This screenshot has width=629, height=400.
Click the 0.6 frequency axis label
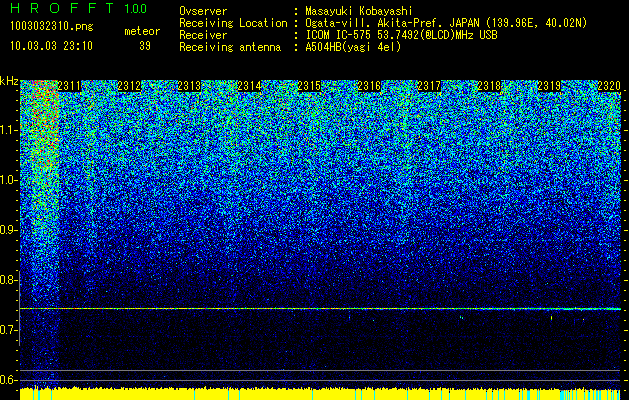pos(9,380)
